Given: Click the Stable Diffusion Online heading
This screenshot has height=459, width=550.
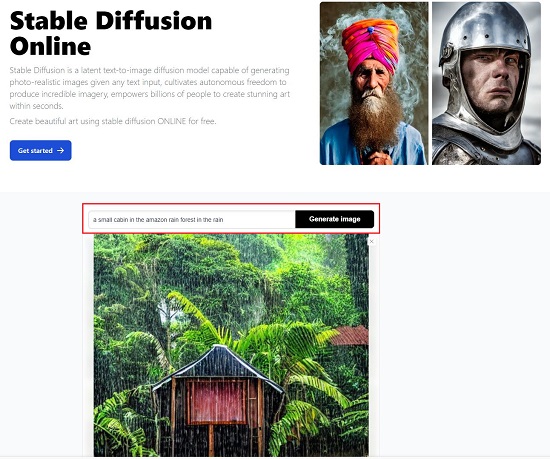Looking at the screenshot, I should [x=111, y=33].
